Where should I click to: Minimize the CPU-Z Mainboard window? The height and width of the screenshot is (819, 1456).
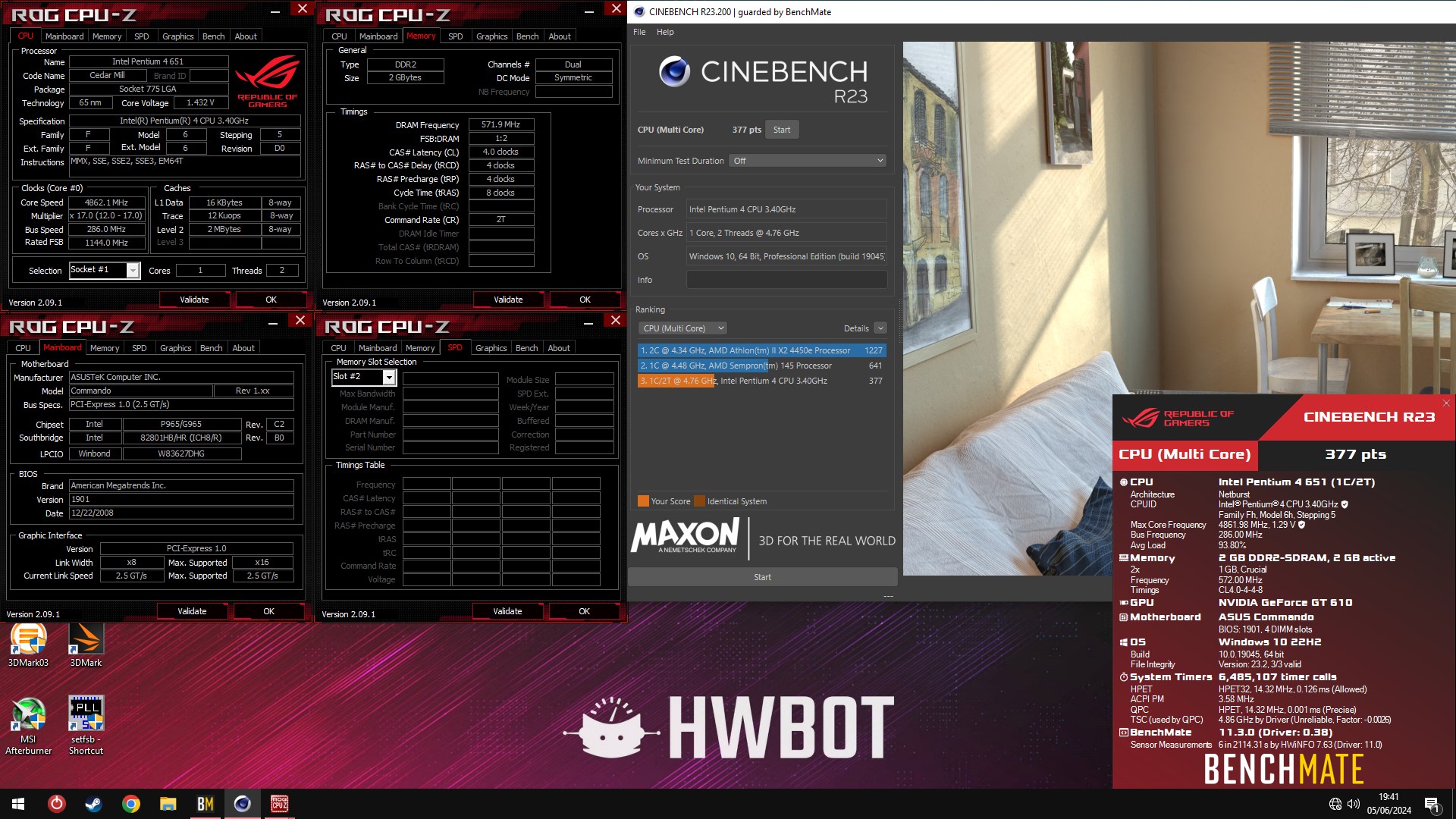tap(274, 322)
